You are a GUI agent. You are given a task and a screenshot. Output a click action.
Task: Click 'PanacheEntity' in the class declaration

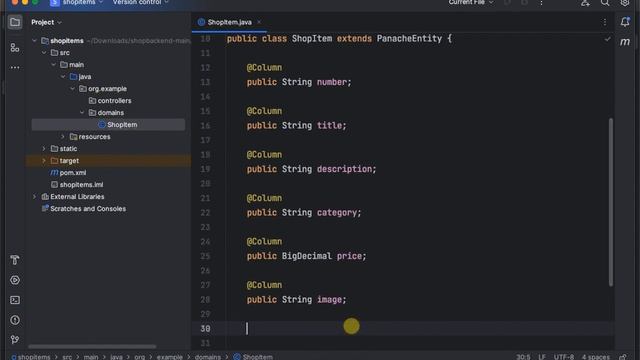pyautogui.click(x=409, y=39)
